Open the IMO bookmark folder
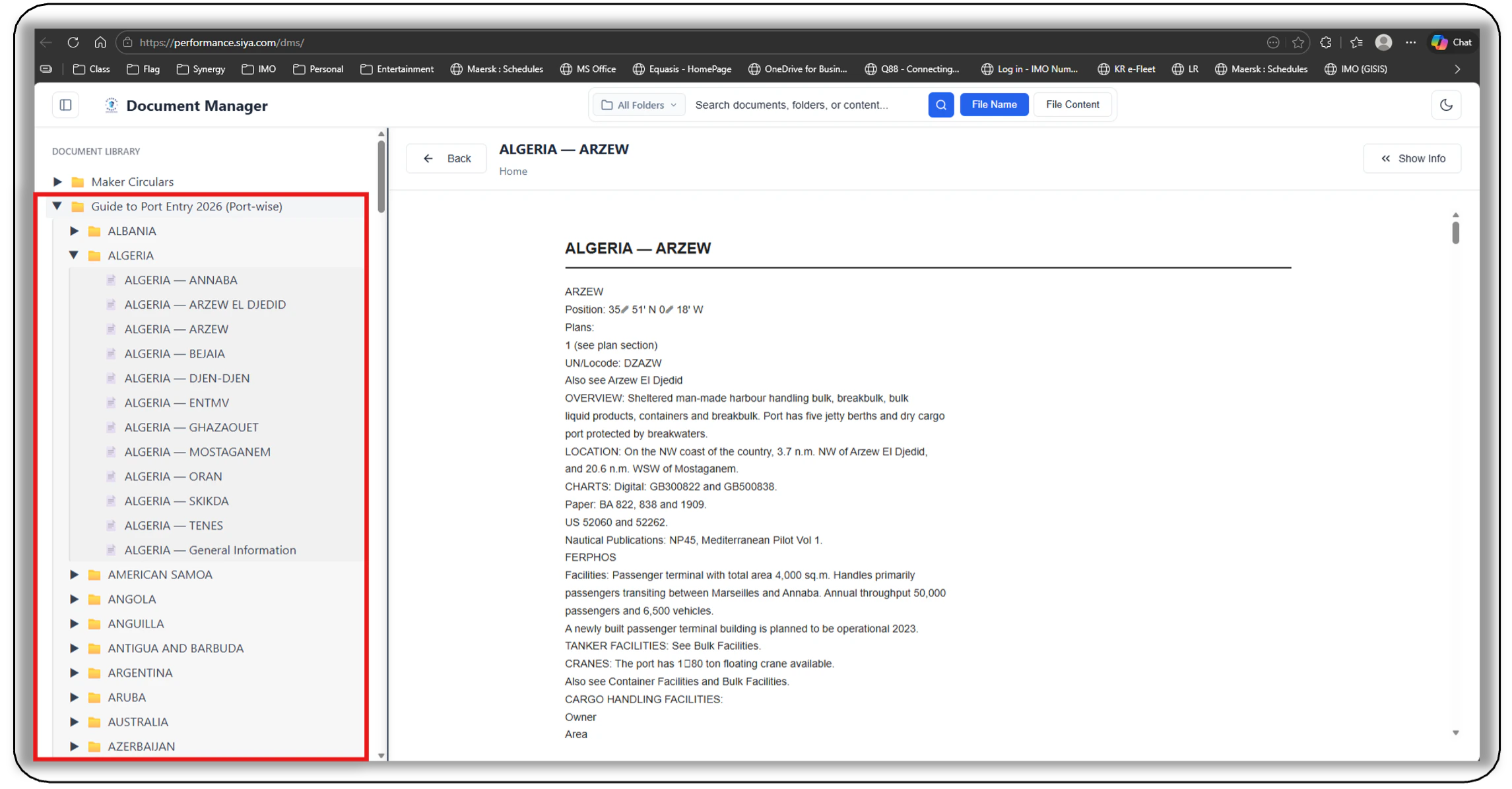 (259, 69)
